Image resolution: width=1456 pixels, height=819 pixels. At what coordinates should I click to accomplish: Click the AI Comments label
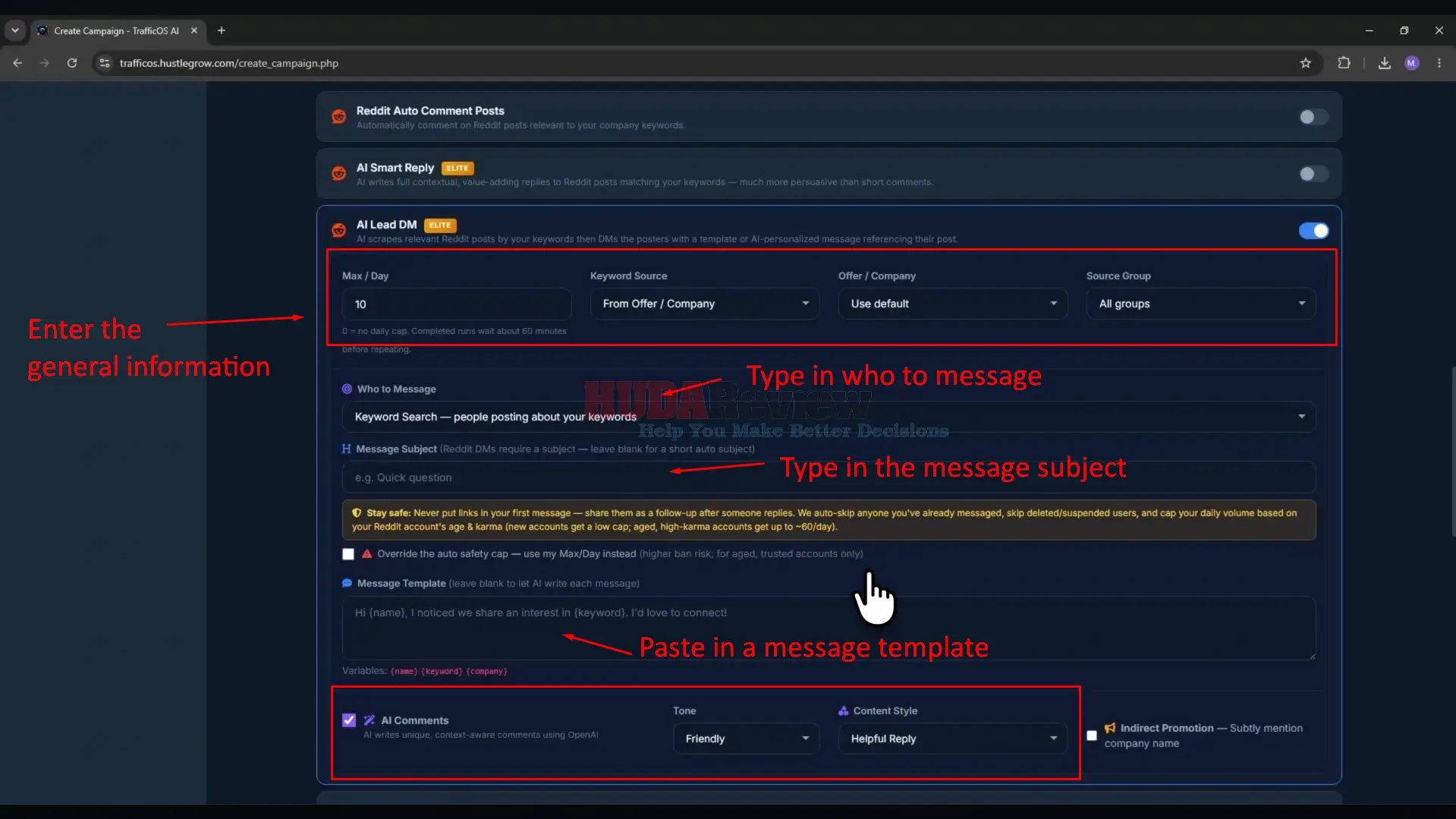[414, 720]
